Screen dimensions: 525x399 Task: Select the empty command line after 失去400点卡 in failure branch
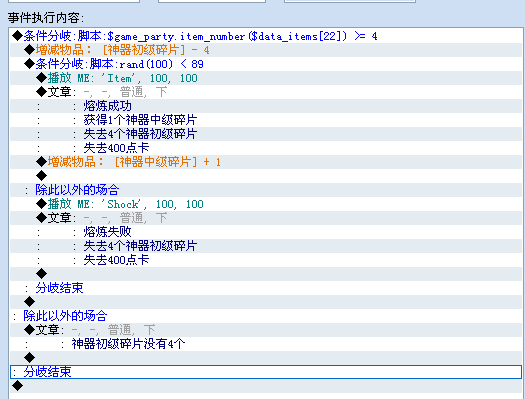click(266, 274)
